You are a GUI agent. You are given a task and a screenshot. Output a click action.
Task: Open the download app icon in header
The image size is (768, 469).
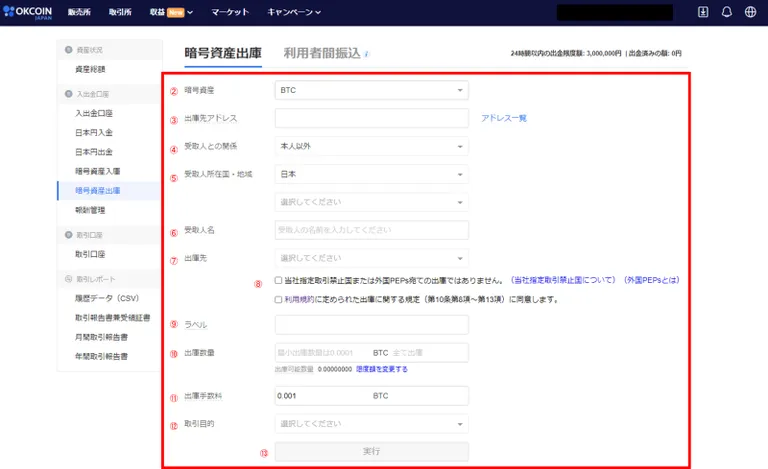coord(703,12)
